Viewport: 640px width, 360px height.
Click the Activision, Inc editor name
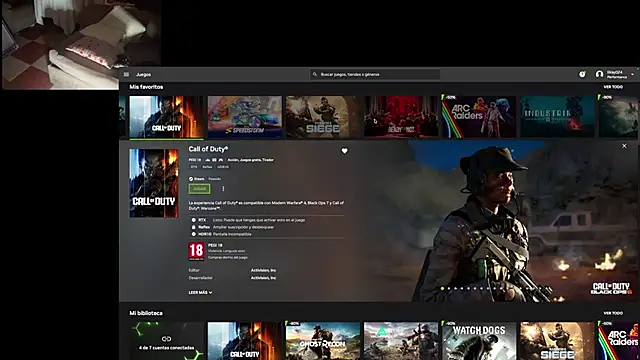(263, 270)
